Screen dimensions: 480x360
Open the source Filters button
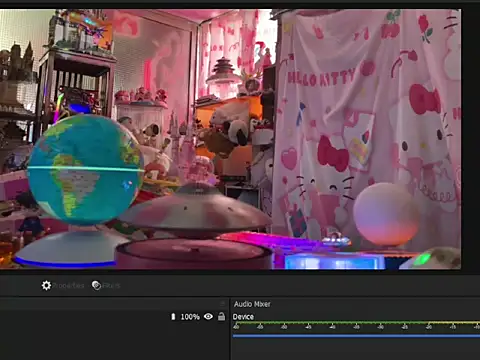[x=106, y=285]
